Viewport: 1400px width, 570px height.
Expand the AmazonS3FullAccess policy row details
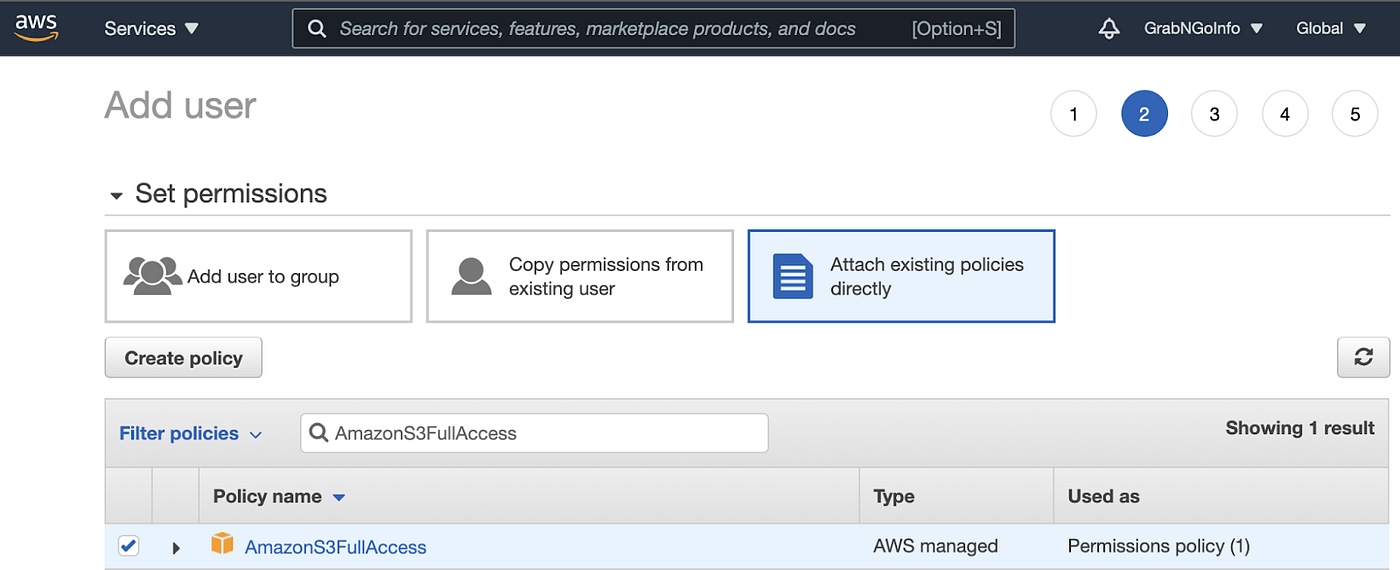tap(176, 547)
